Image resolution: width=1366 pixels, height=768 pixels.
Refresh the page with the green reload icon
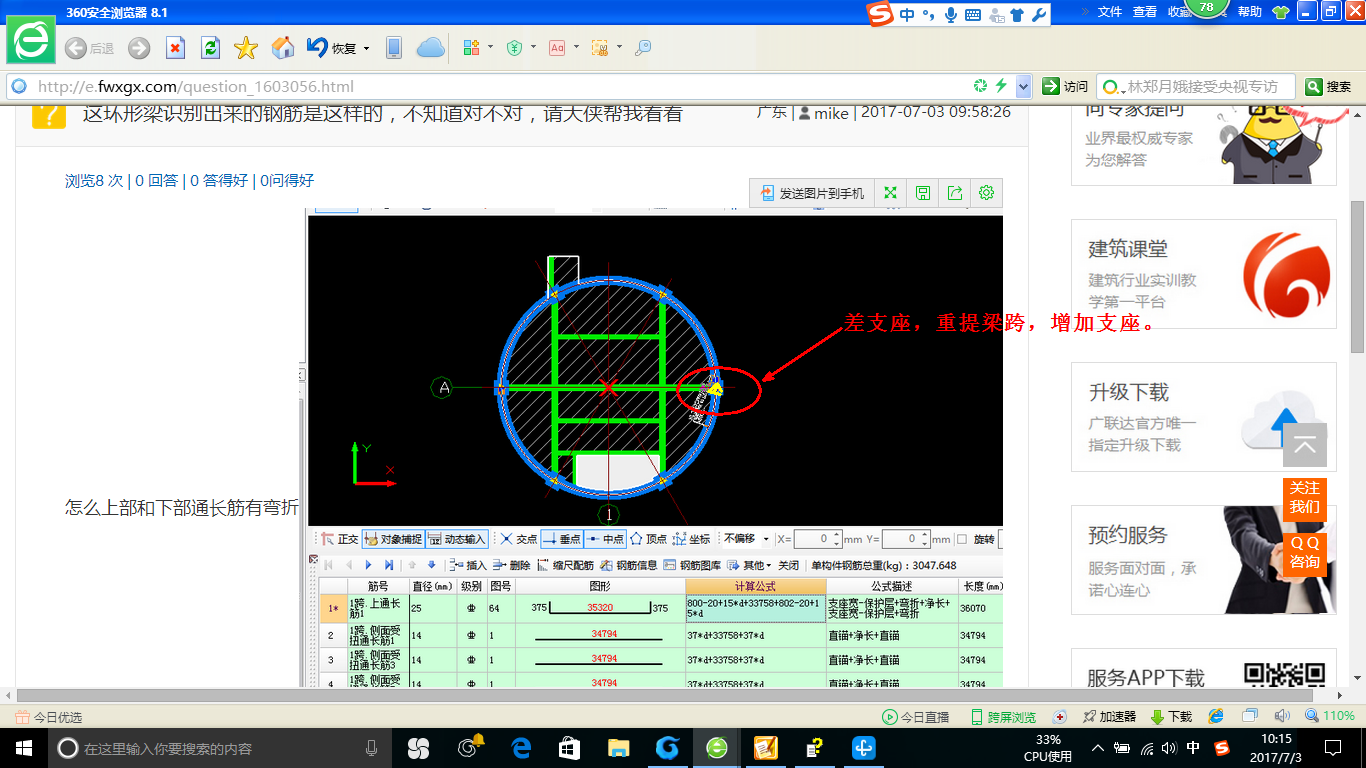[210, 48]
